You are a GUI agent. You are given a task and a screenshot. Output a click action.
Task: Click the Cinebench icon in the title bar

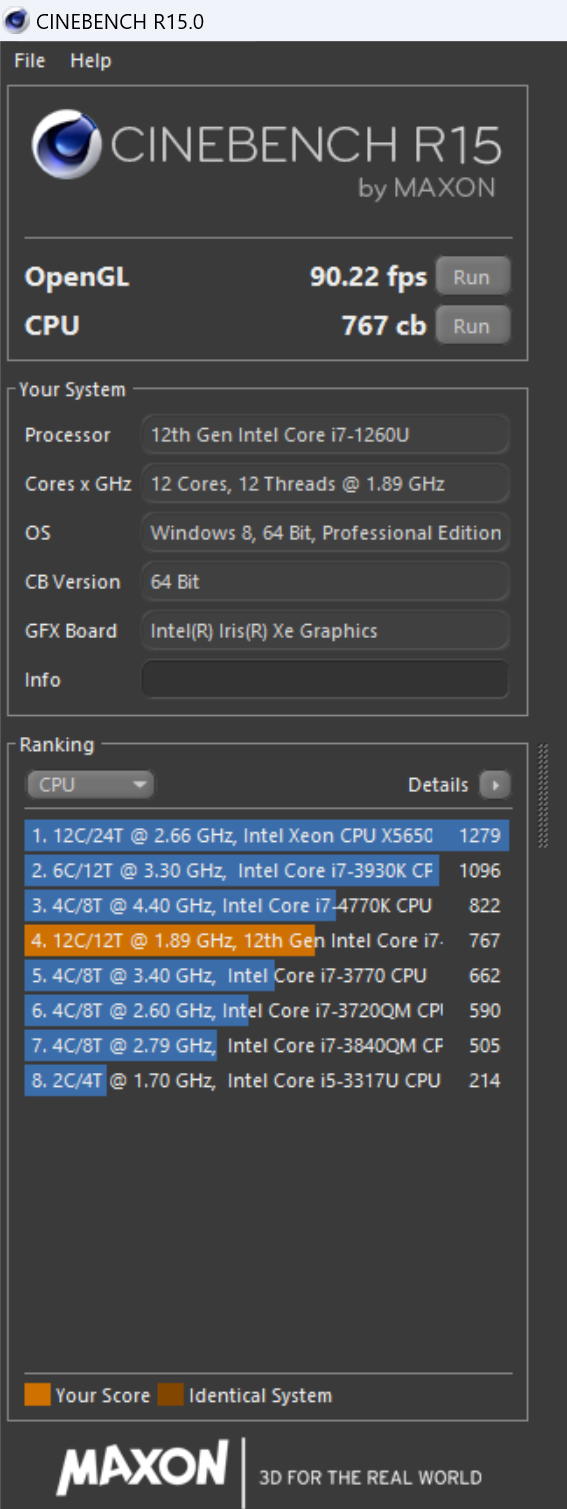(16, 20)
